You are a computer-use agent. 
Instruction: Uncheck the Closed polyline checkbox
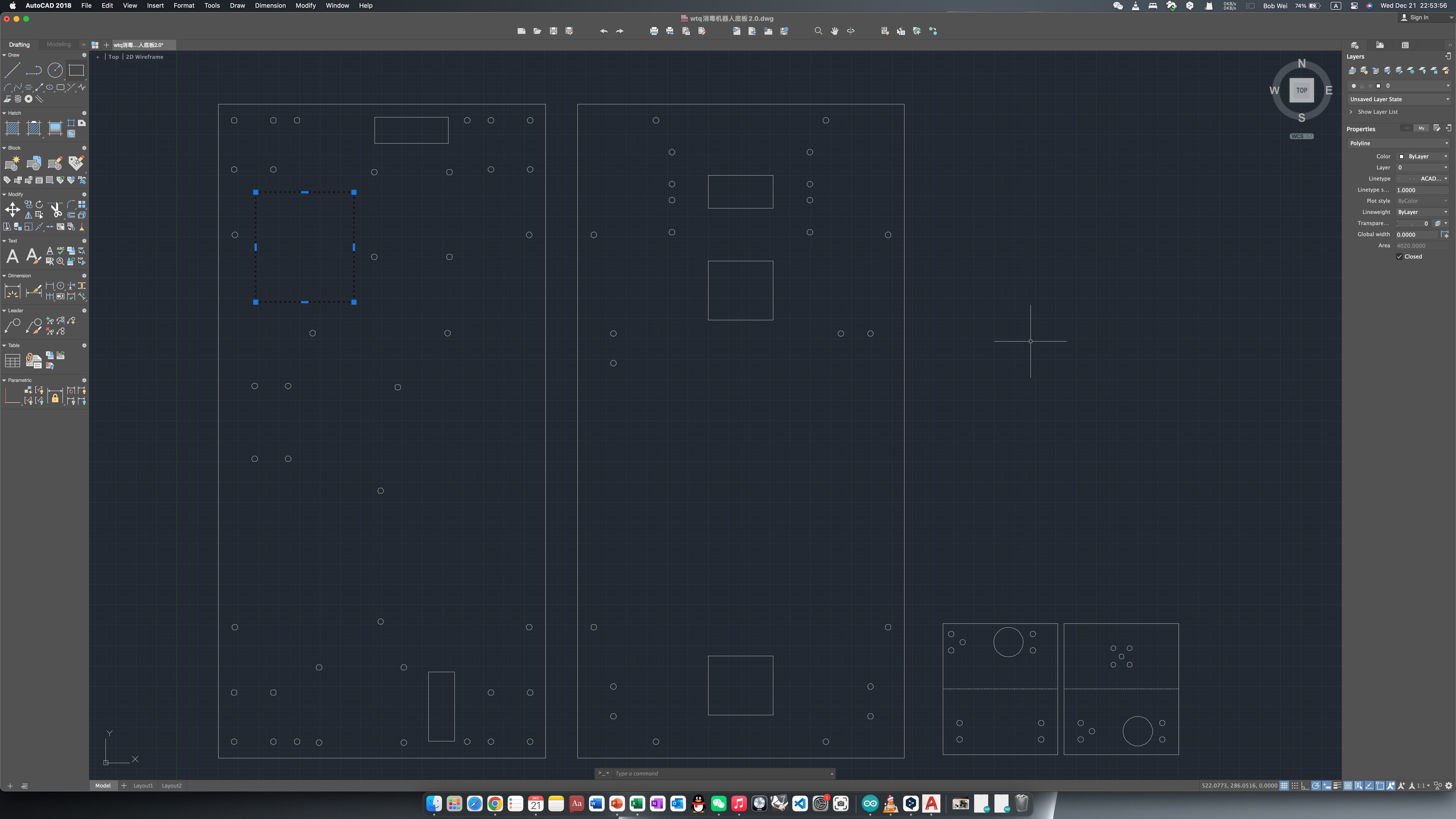tap(1399, 257)
